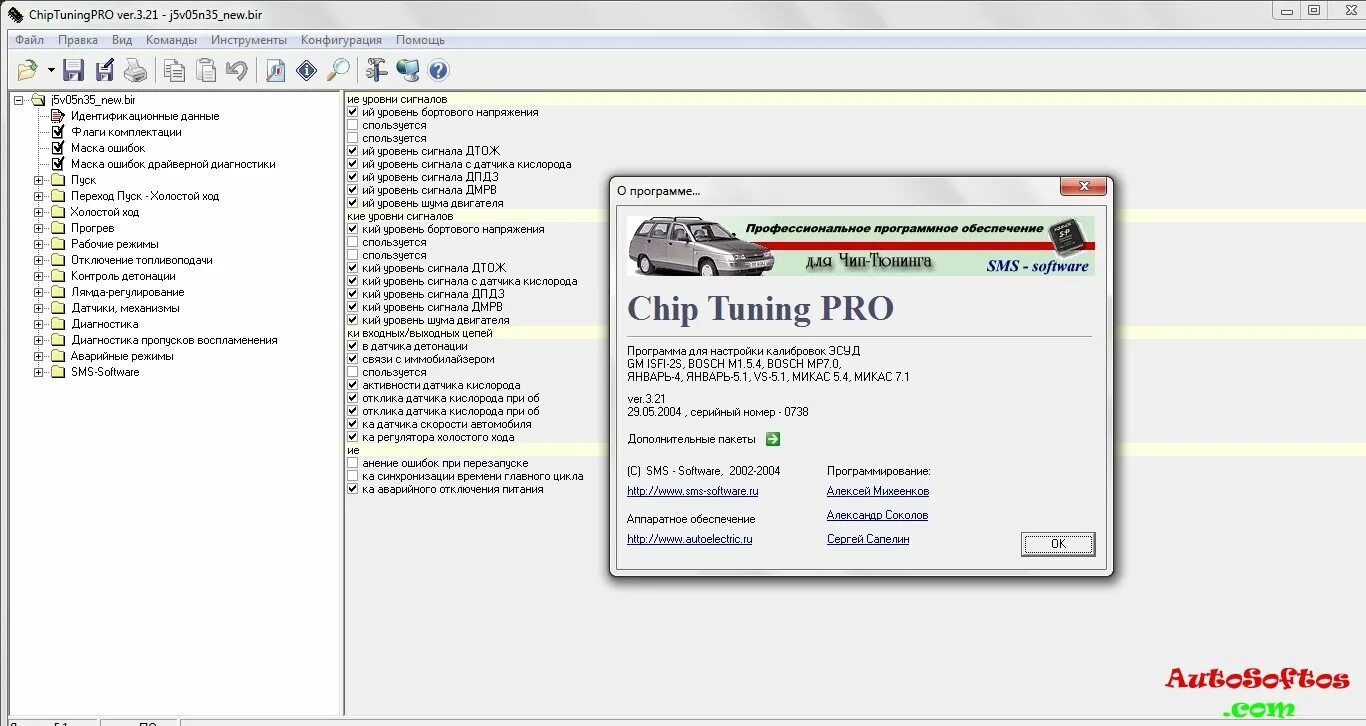Image resolution: width=1366 pixels, height=726 pixels.
Task: Click the Сергей Сапелин link
Action: click(868, 539)
